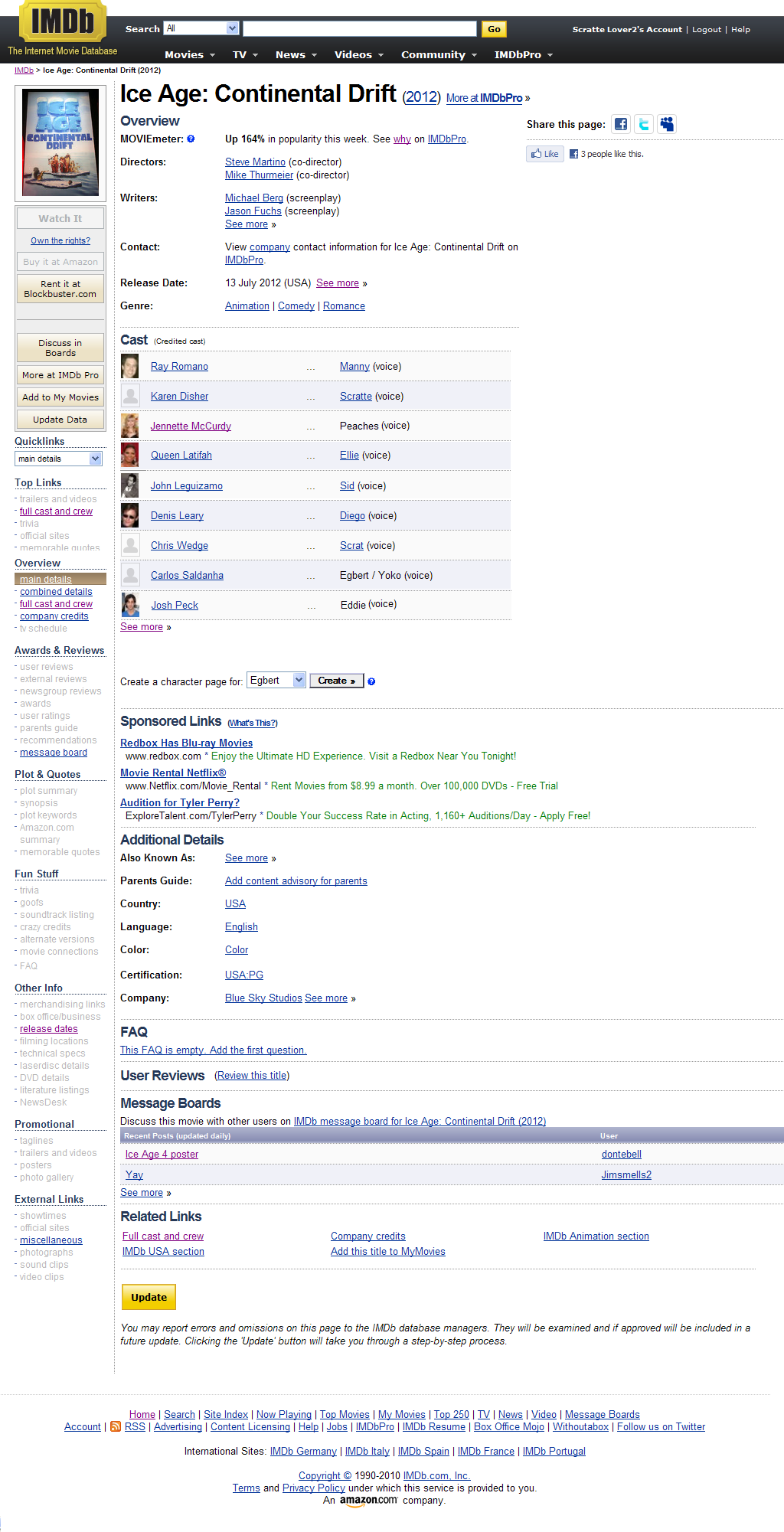Click Review this title link

pyautogui.click(x=252, y=1076)
